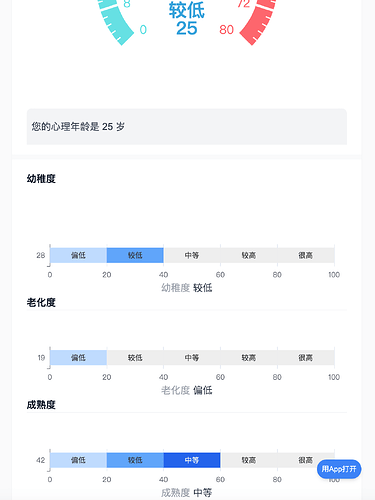Select the 较低 segment in 成熟度 bar
The image size is (375, 500).
point(135,460)
